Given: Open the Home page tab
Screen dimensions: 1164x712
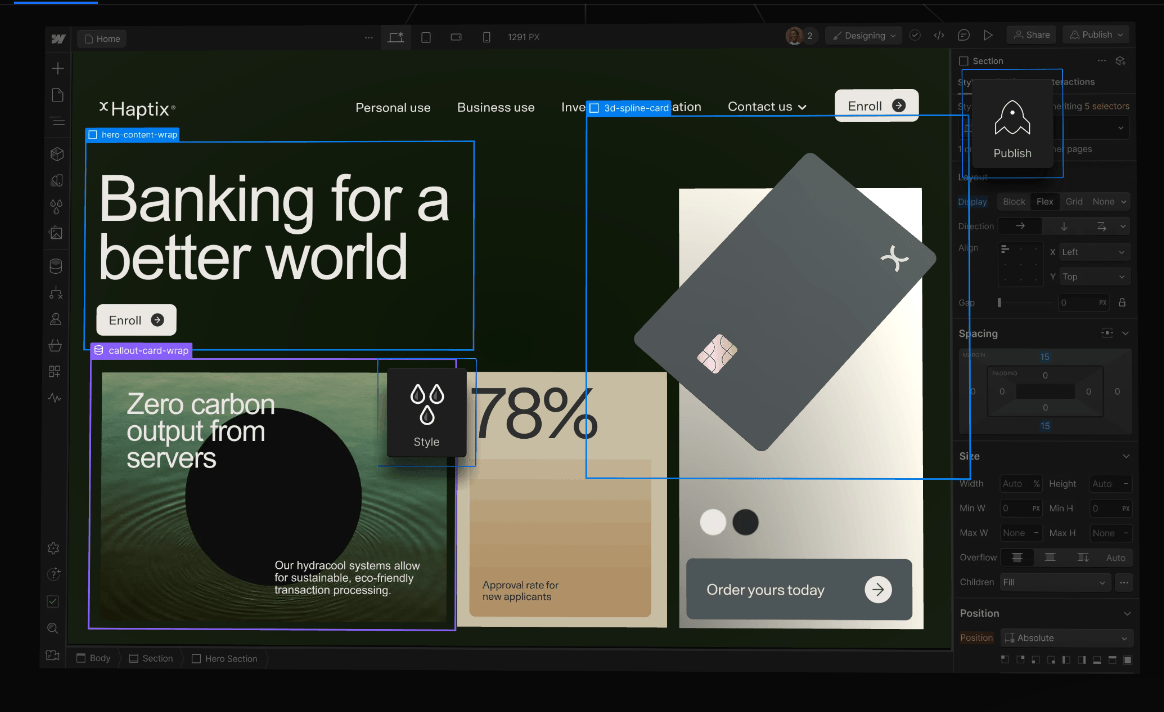Looking at the screenshot, I should [102, 39].
